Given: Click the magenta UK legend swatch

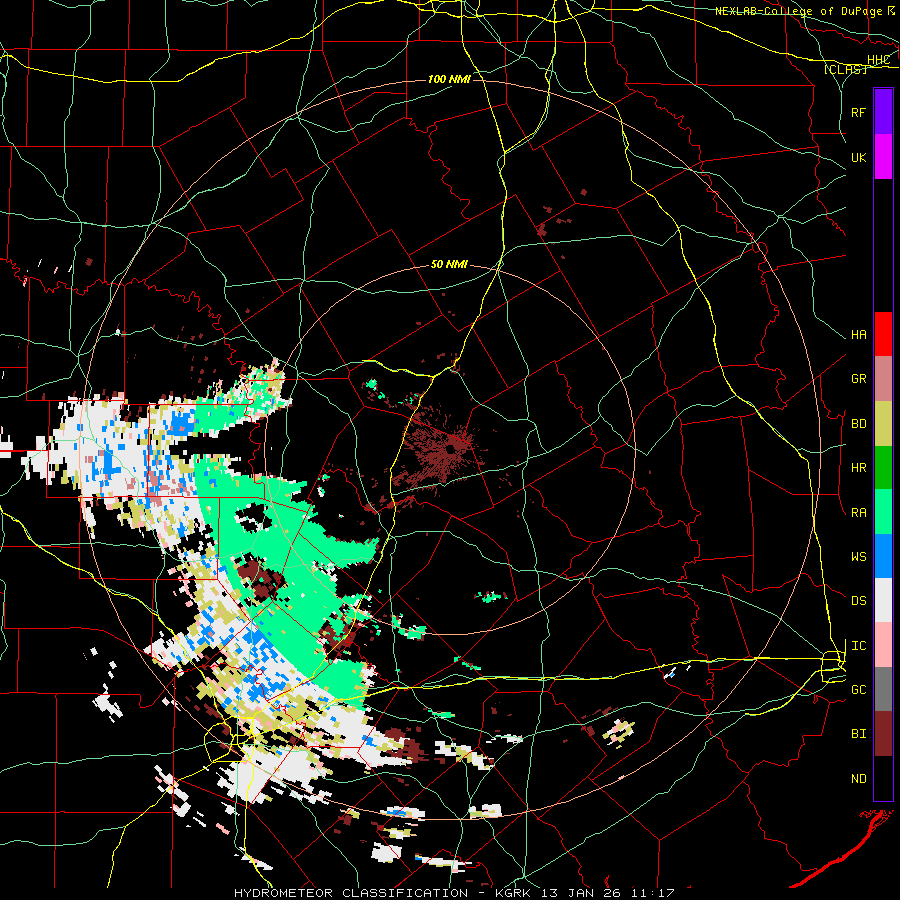Looking at the screenshot, I should (x=883, y=157).
